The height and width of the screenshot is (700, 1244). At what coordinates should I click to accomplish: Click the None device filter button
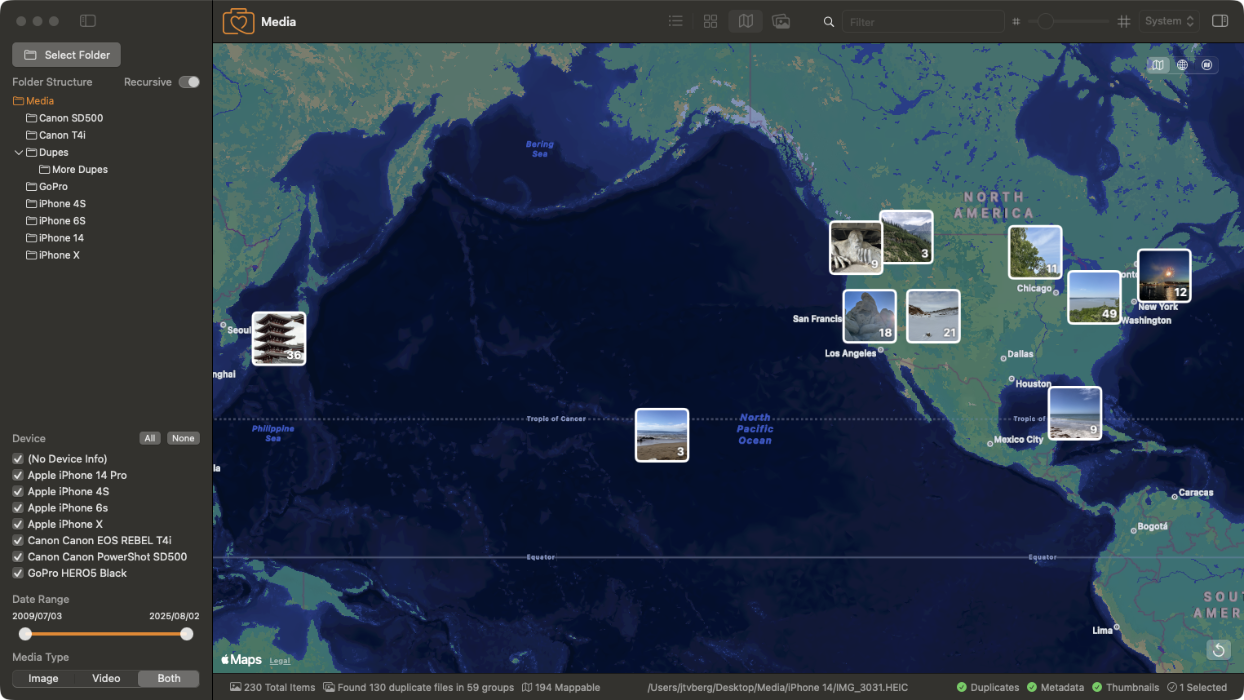pos(183,438)
